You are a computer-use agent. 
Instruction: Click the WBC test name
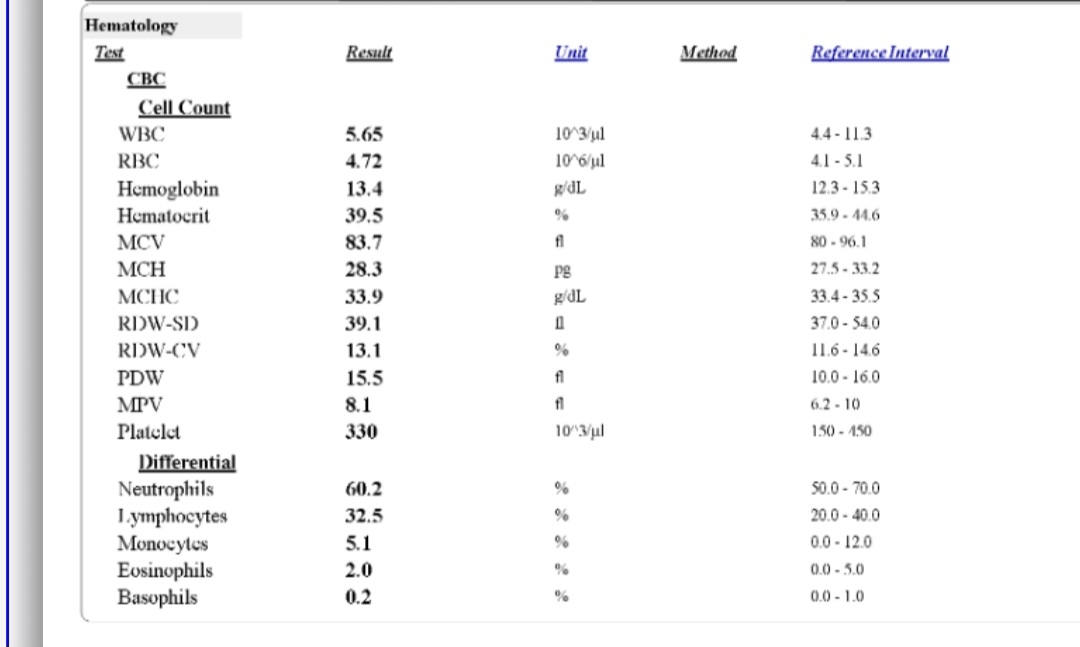pos(139,134)
